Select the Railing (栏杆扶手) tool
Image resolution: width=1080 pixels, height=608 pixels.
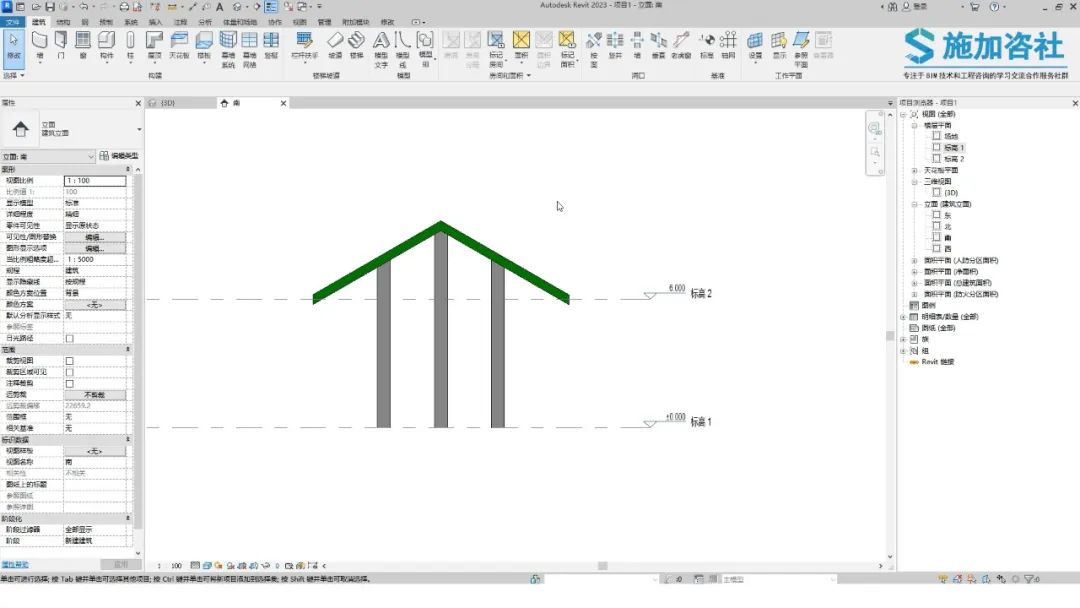[x=304, y=45]
